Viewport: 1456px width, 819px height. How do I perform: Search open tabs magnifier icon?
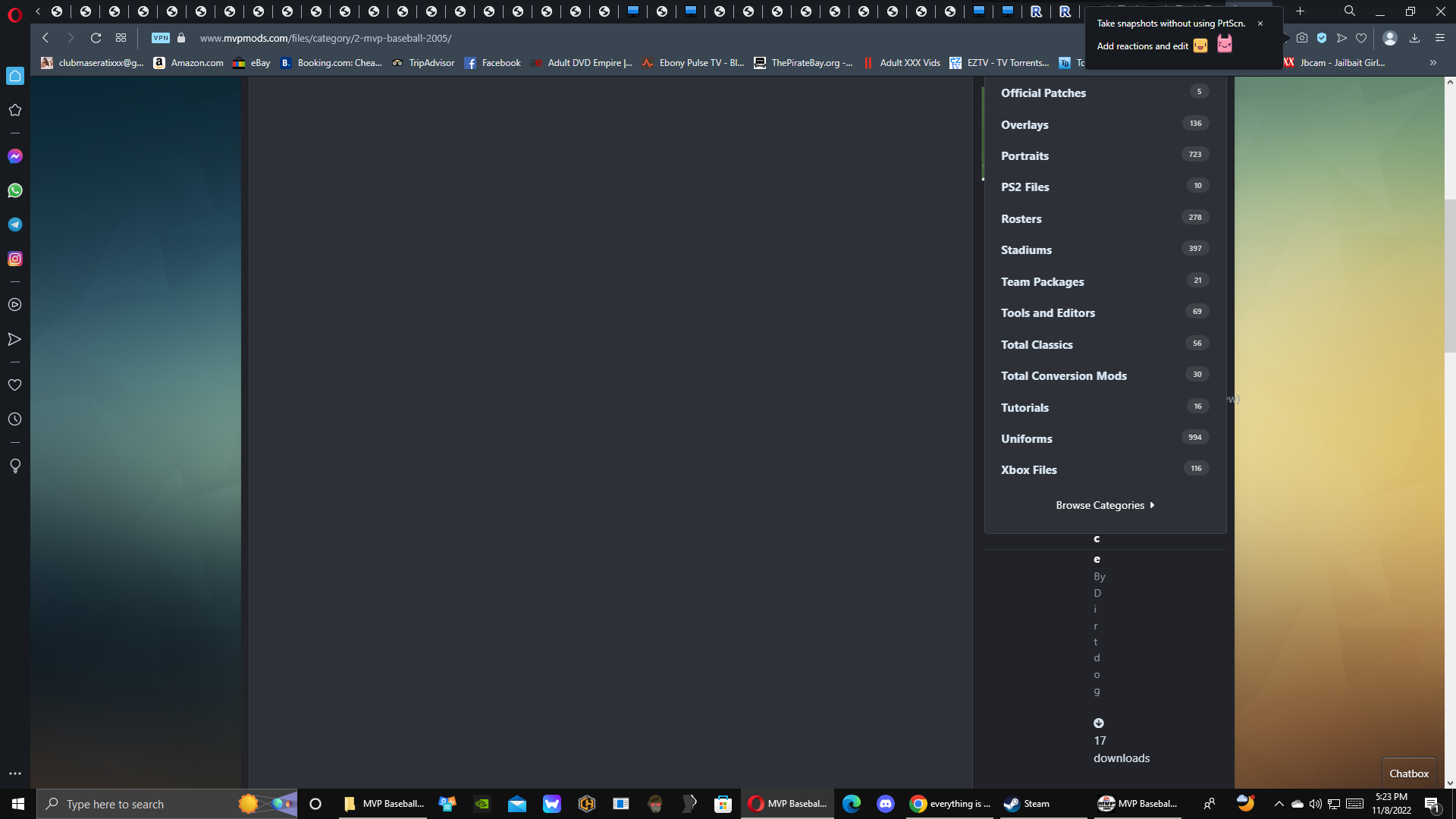click(1350, 11)
